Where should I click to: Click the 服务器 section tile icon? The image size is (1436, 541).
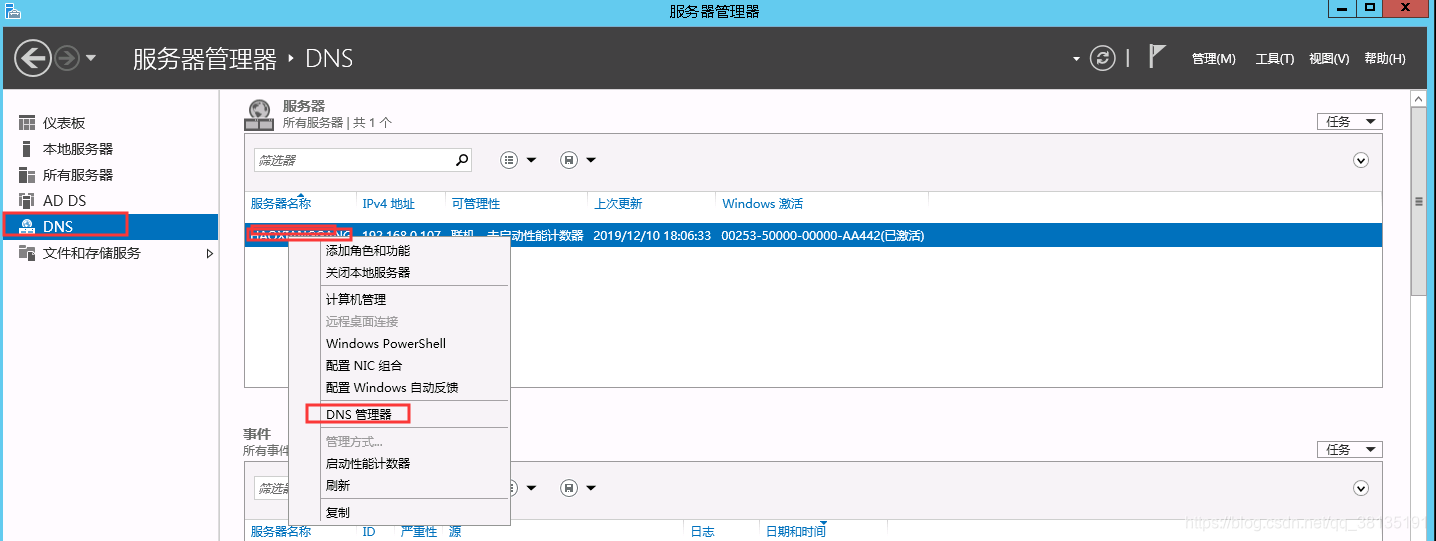tap(259, 115)
